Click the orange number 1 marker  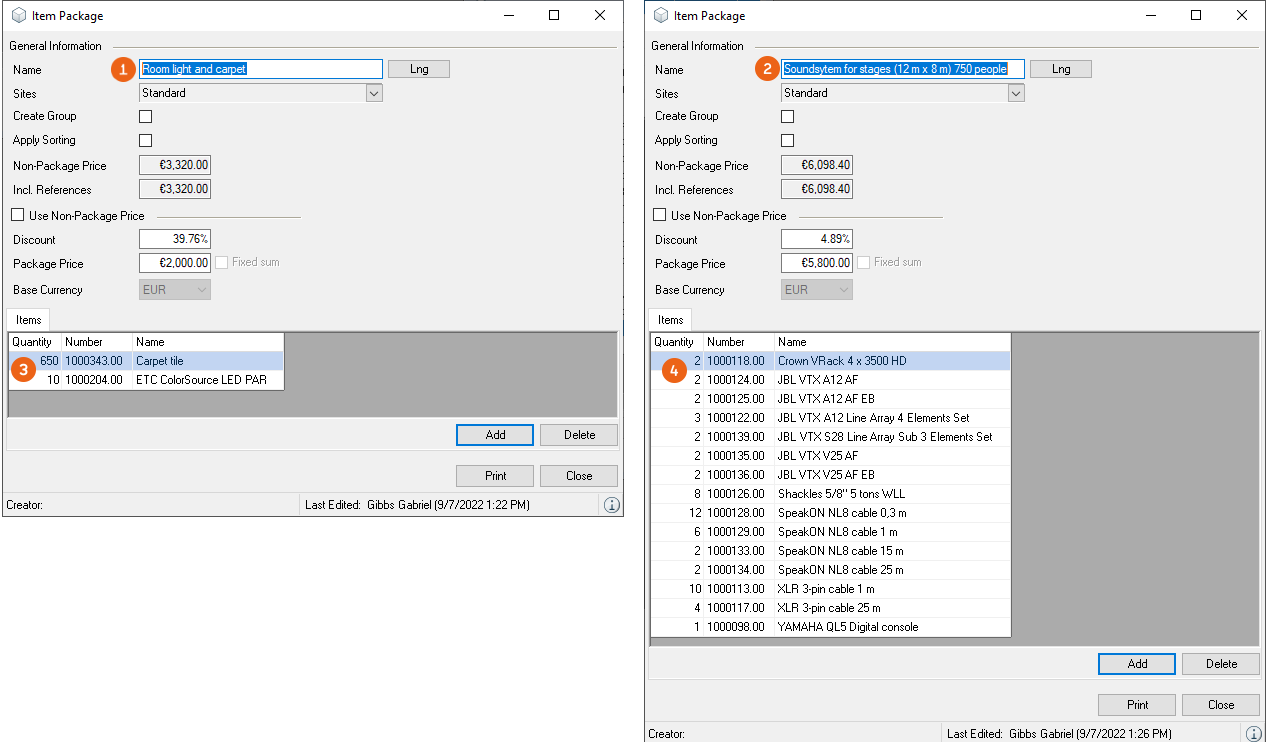tap(123, 69)
